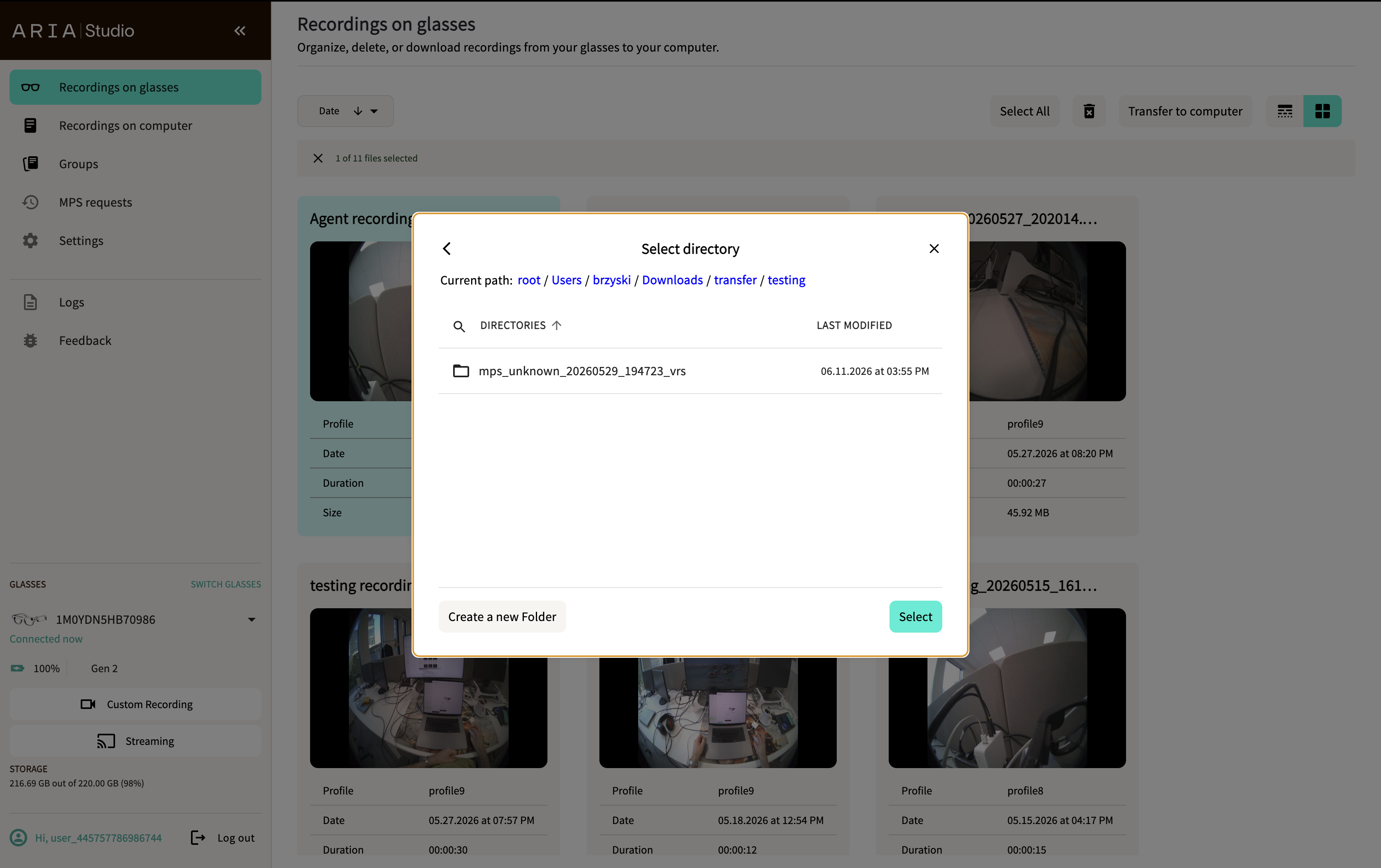Go back in Select directory dialog
1381x868 pixels.
pyautogui.click(x=447, y=249)
